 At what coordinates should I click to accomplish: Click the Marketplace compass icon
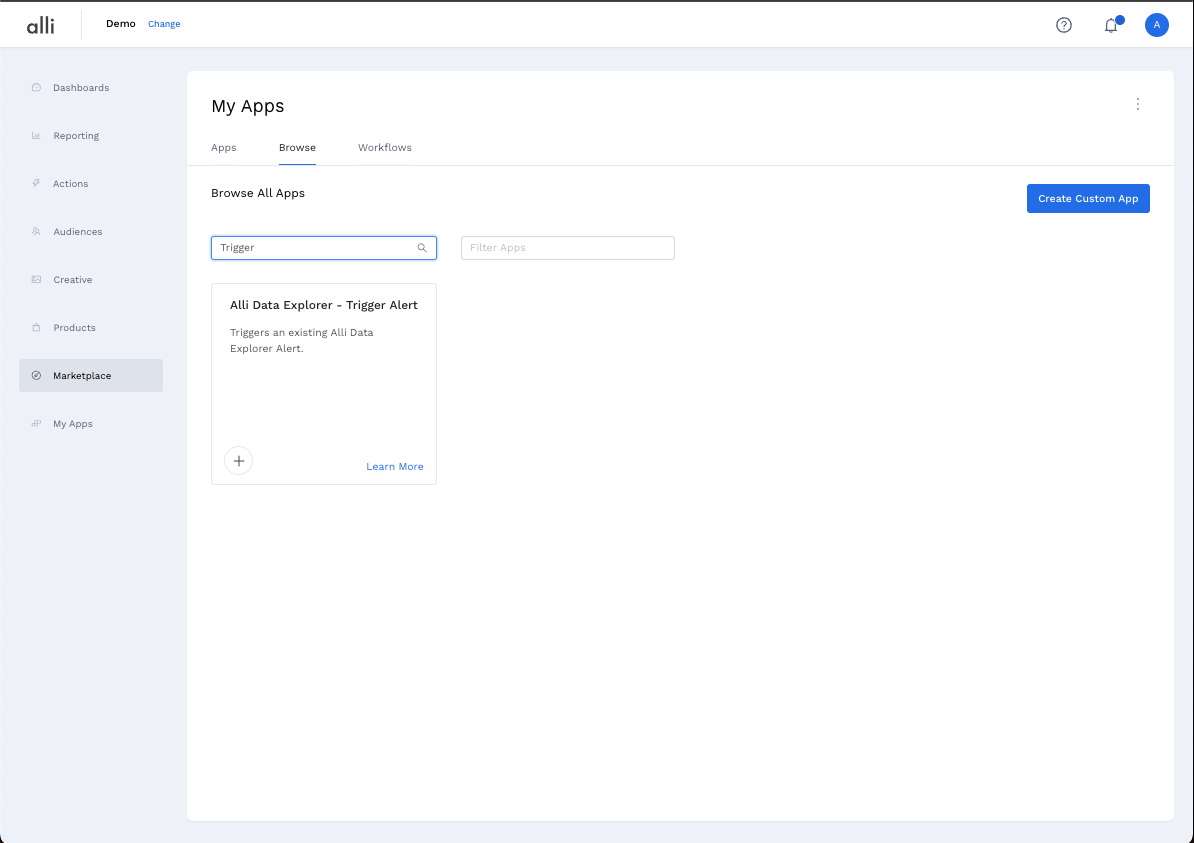(36, 375)
